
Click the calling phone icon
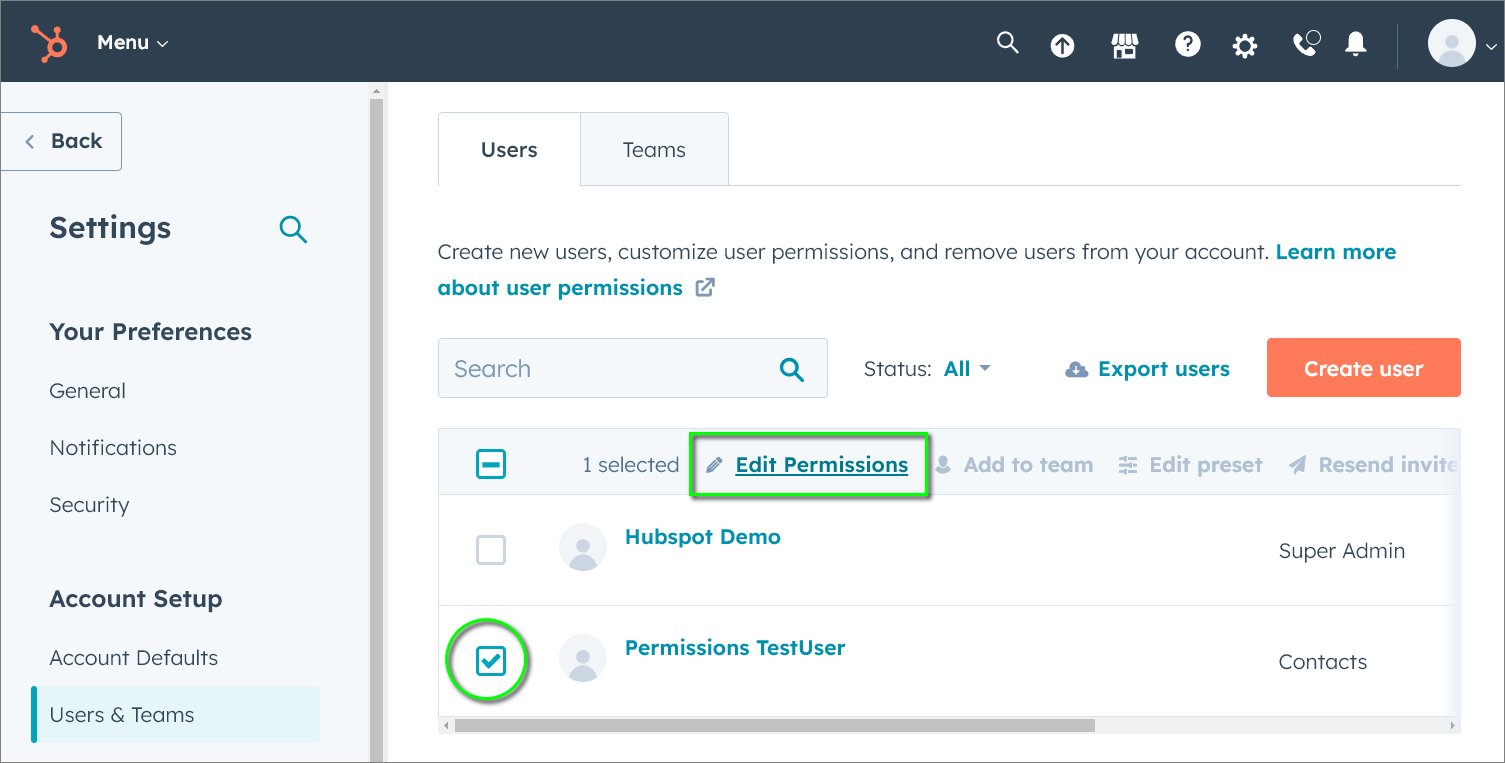click(x=1305, y=44)
